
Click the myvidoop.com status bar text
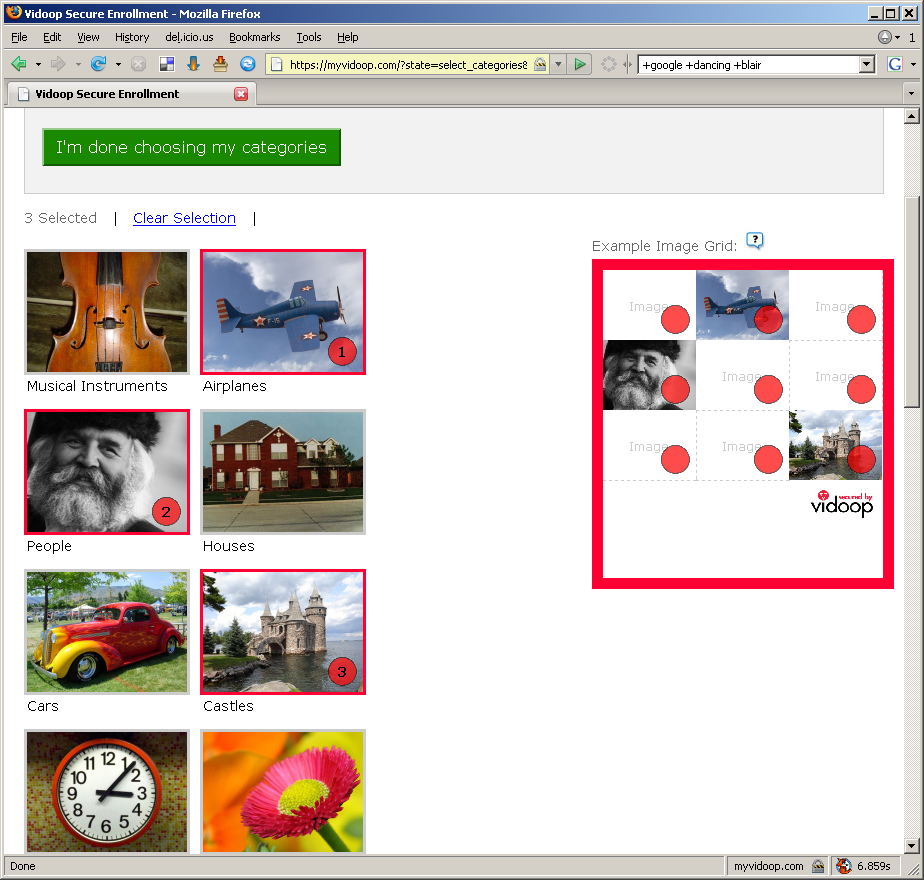768,866
